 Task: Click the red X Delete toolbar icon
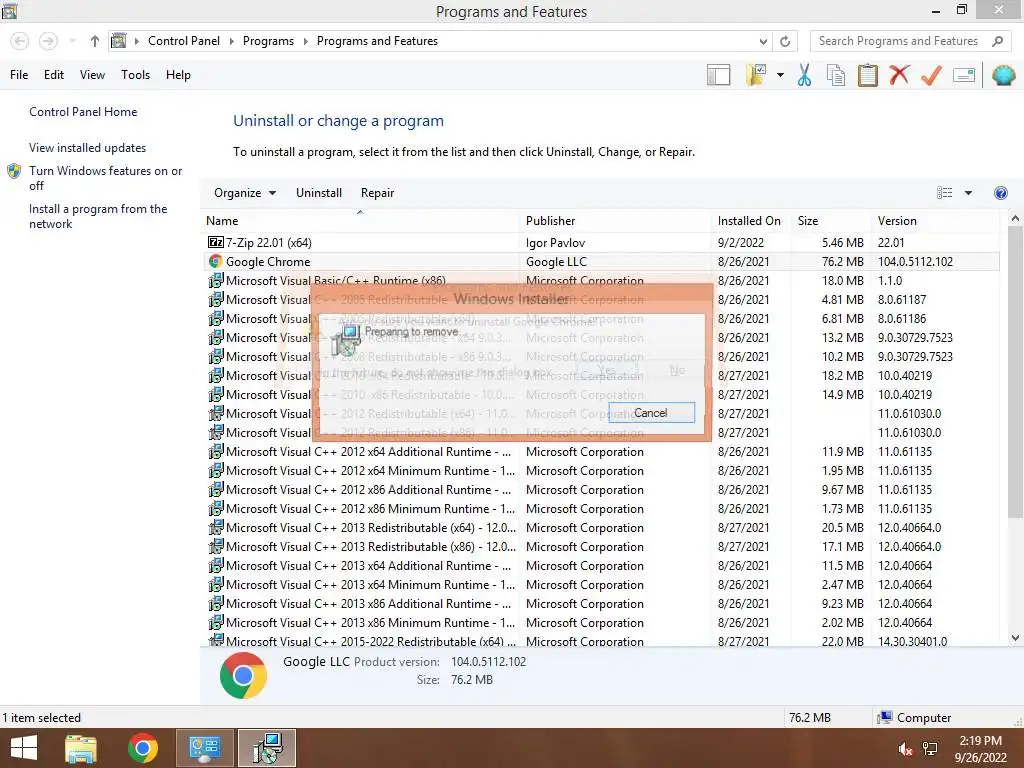pos(899,74)
